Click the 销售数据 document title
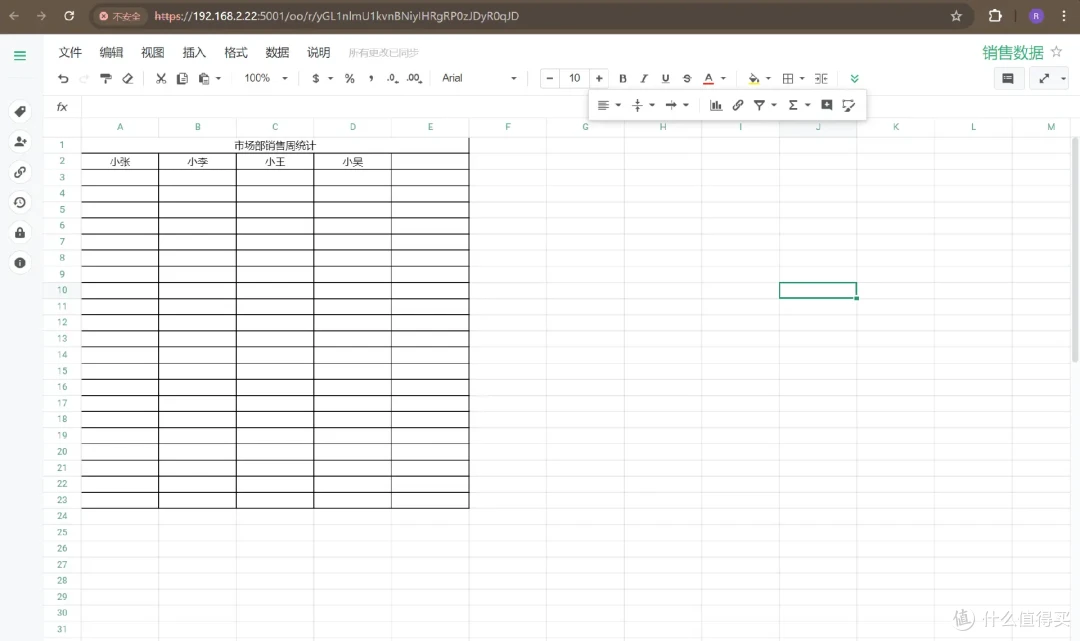This screenshot has height=641, width=1080. coord(1012,52)
